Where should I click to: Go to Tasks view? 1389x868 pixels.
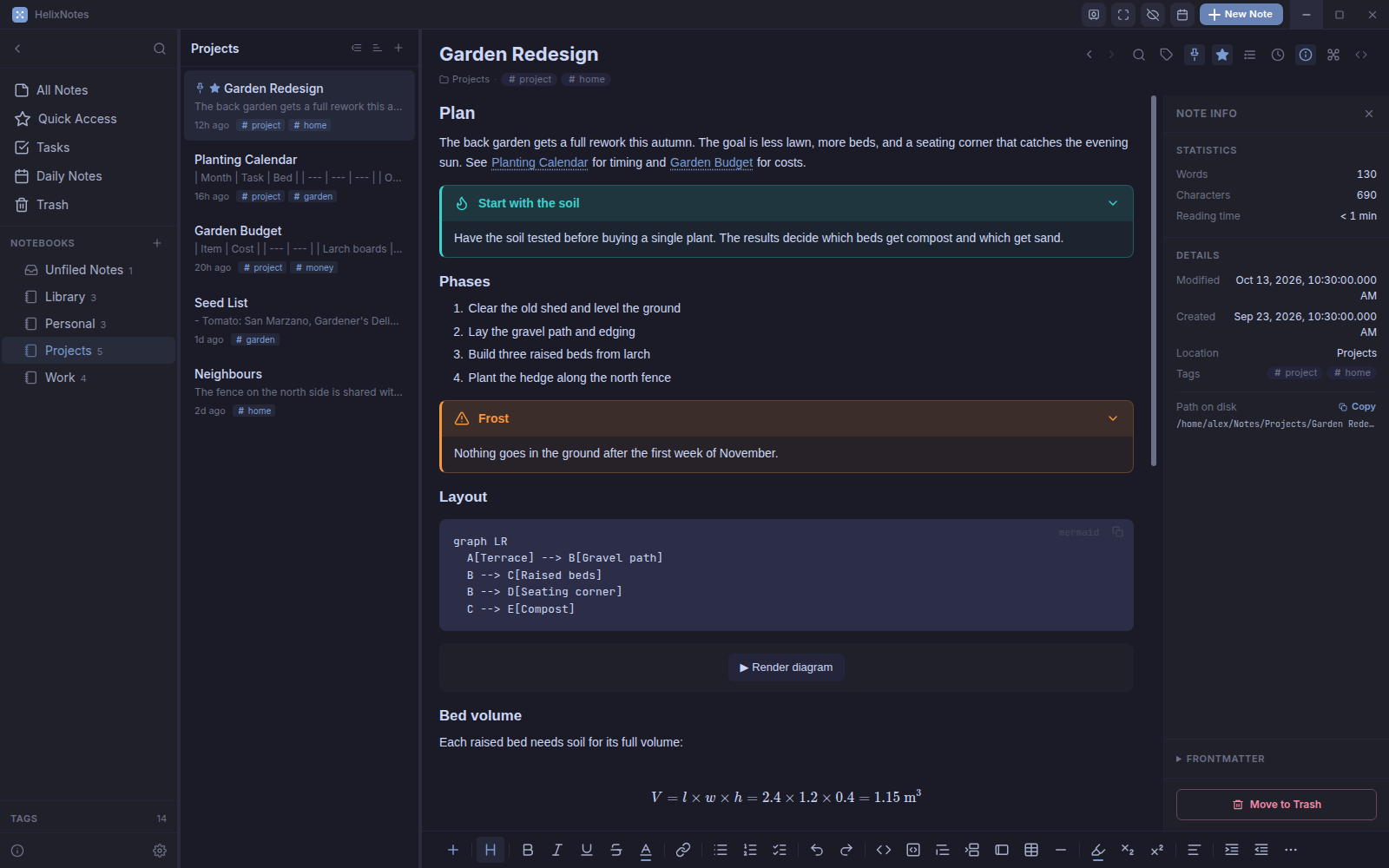(88, 148)
